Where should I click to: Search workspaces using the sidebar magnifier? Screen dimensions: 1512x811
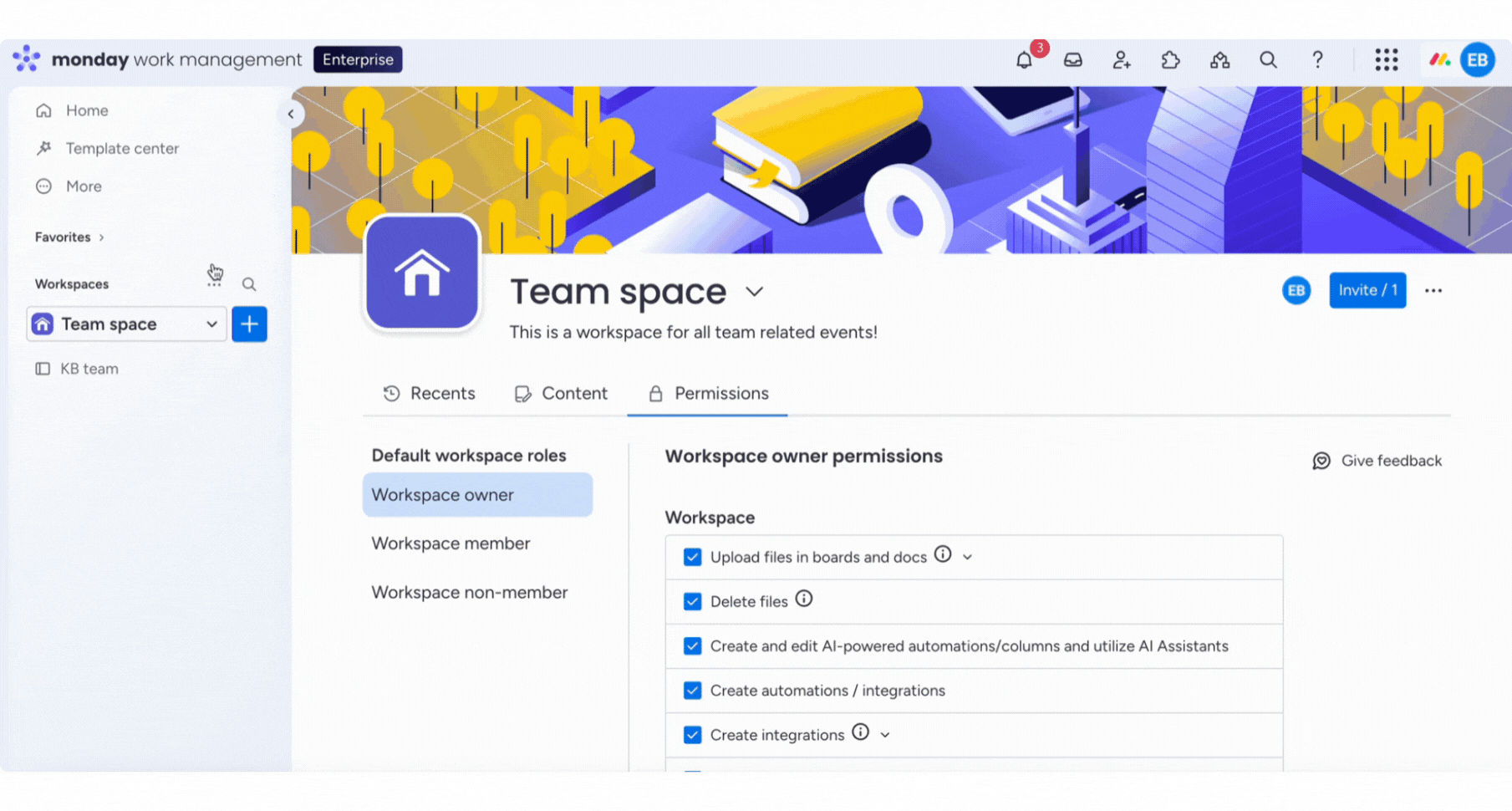click(249, 284)
